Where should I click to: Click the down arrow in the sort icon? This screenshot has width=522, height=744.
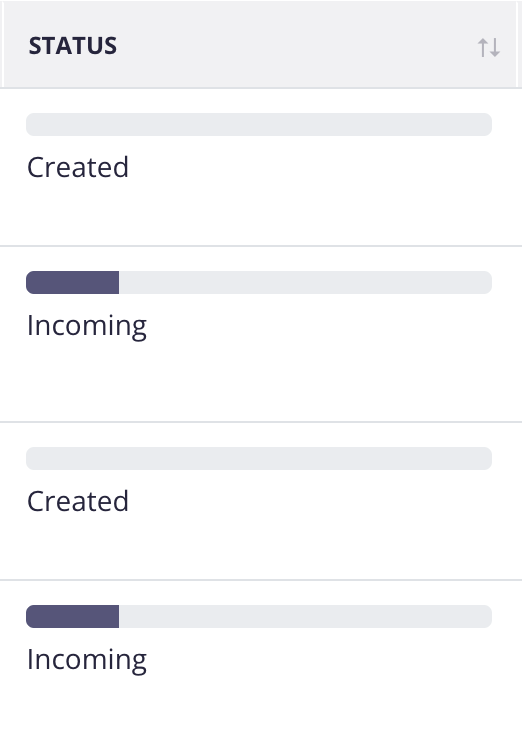coord(495,47)
